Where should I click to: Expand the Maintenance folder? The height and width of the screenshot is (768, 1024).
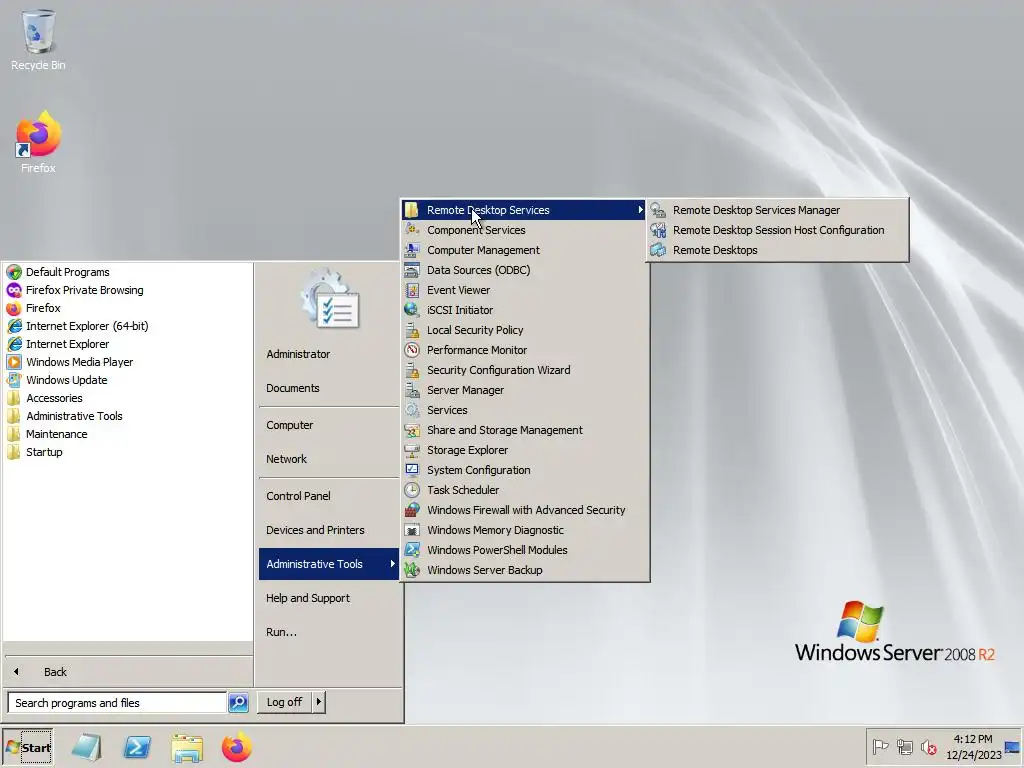(127, 434)
